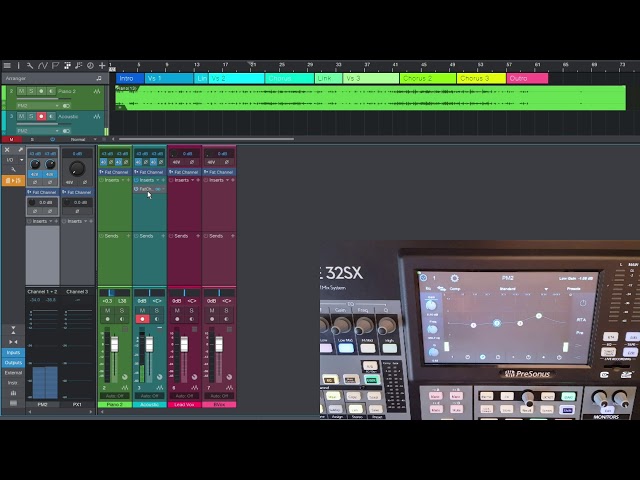This screenshot has height=480, width=640.
Task: Toggle the Outputs panel in mixer
Action: coord(13,362)
